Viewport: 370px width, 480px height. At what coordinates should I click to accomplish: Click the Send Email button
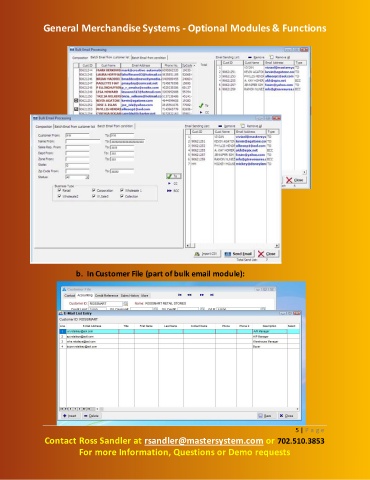[239, 254]
